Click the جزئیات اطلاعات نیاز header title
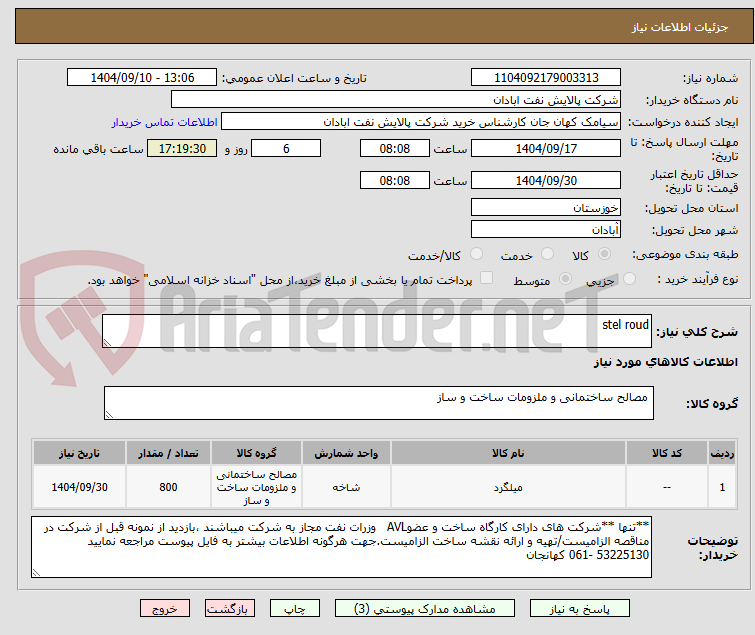Image resolution: width=755 pixels, height=635 pixels. coord(680,27)
